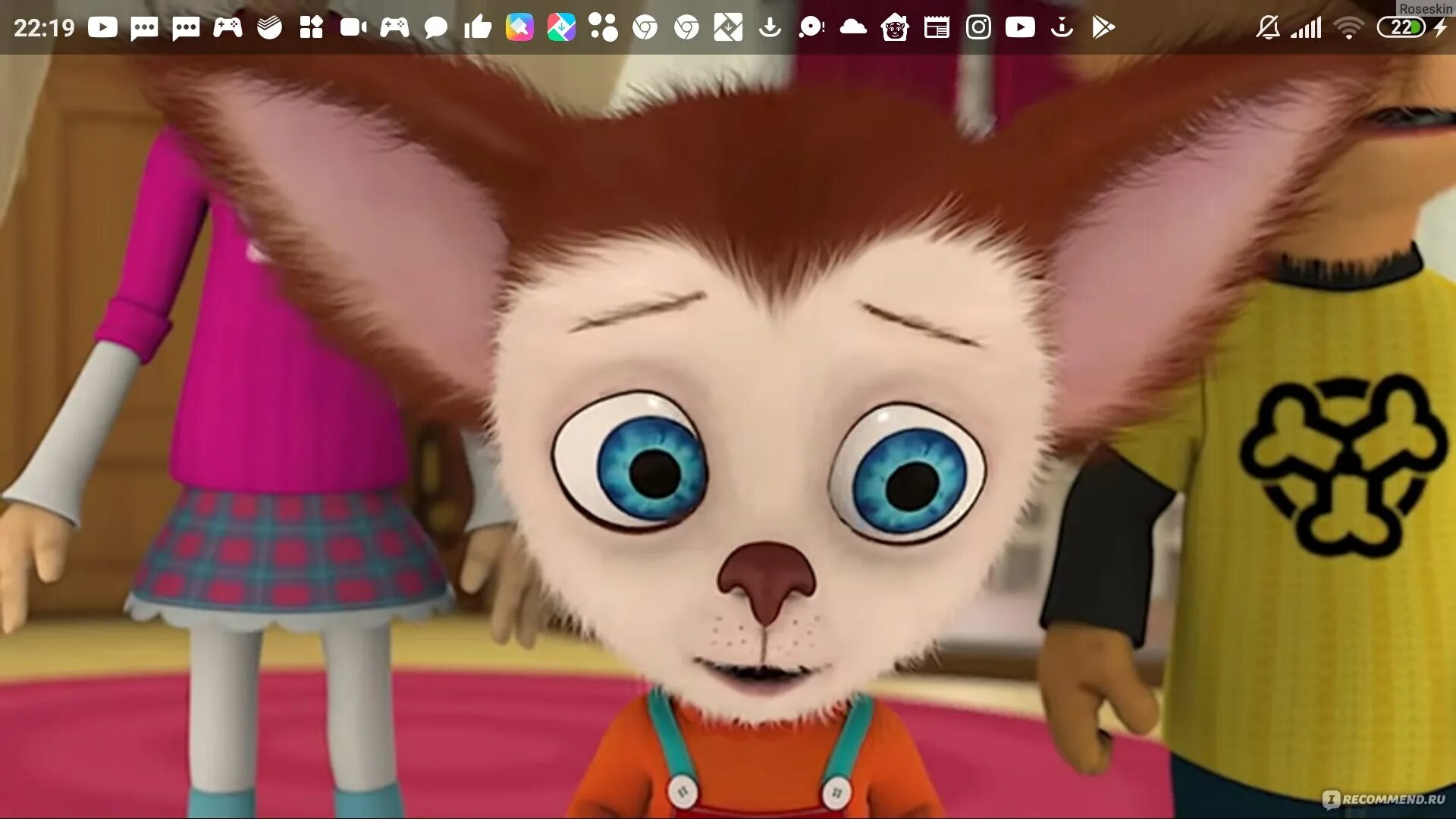The width and height of the screenshot is (1456, 819).
Task: Tap the Instagram notification icon
Action: click(978, 28)
